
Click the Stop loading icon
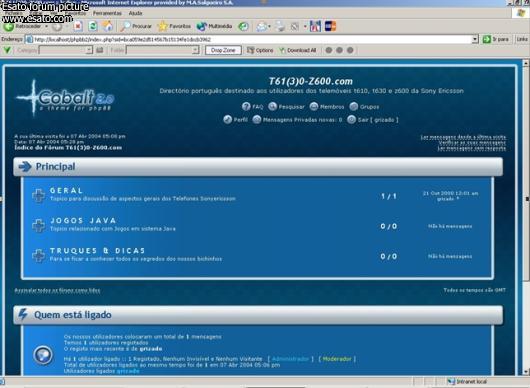point(78,26)
